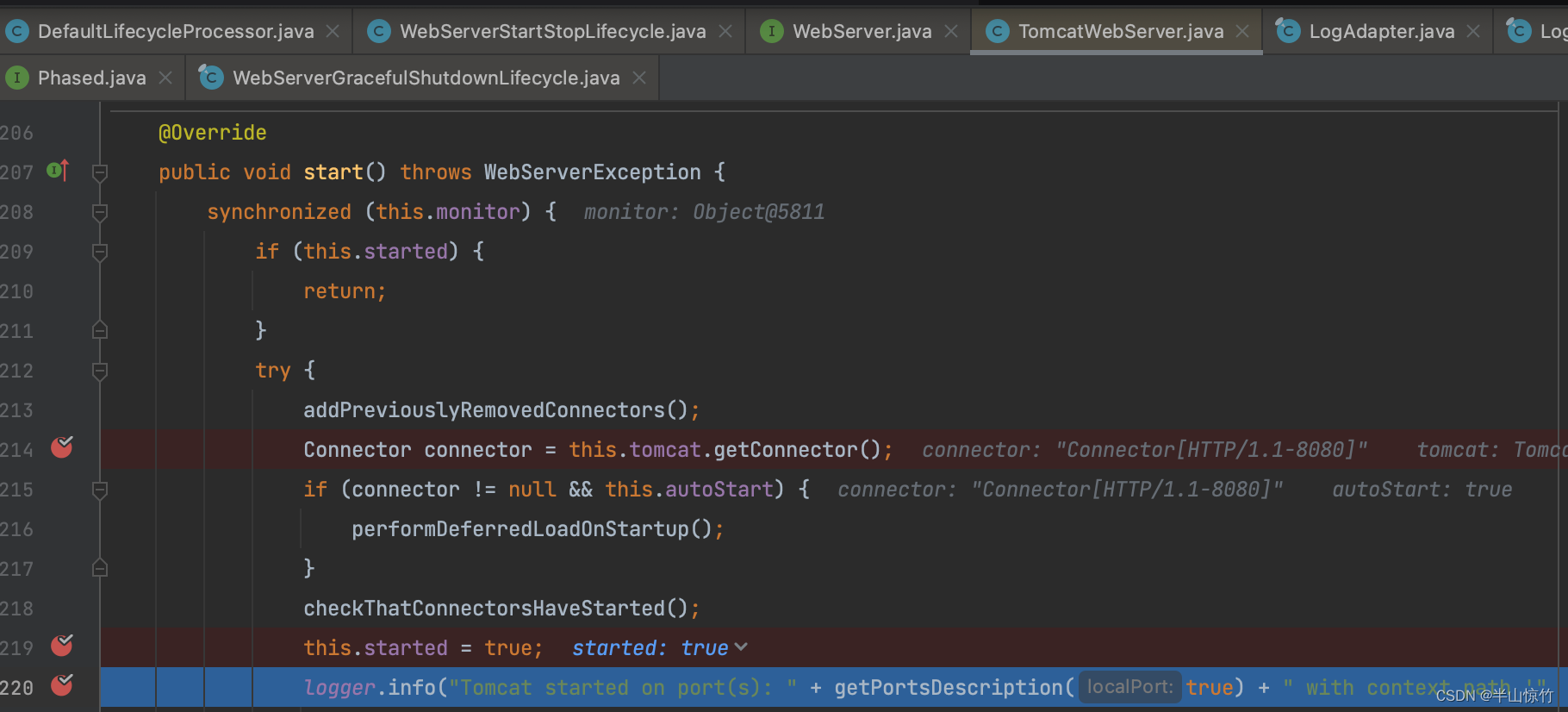1568x712 pixels.
Task: Collapse the if (this.started) fold on line 209
Action: [100, 253]
